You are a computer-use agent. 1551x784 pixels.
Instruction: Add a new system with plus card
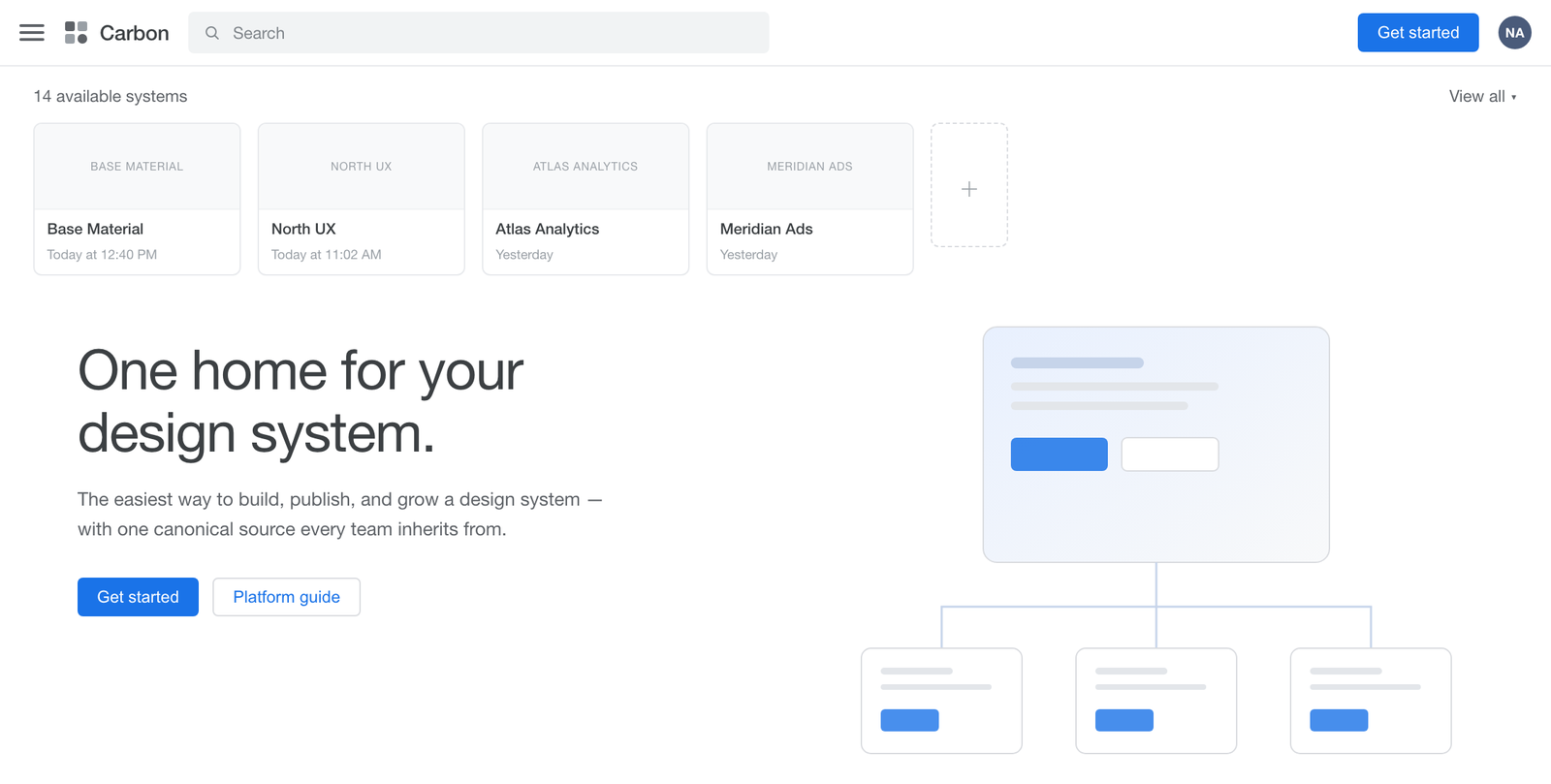(x=969, y=185)
